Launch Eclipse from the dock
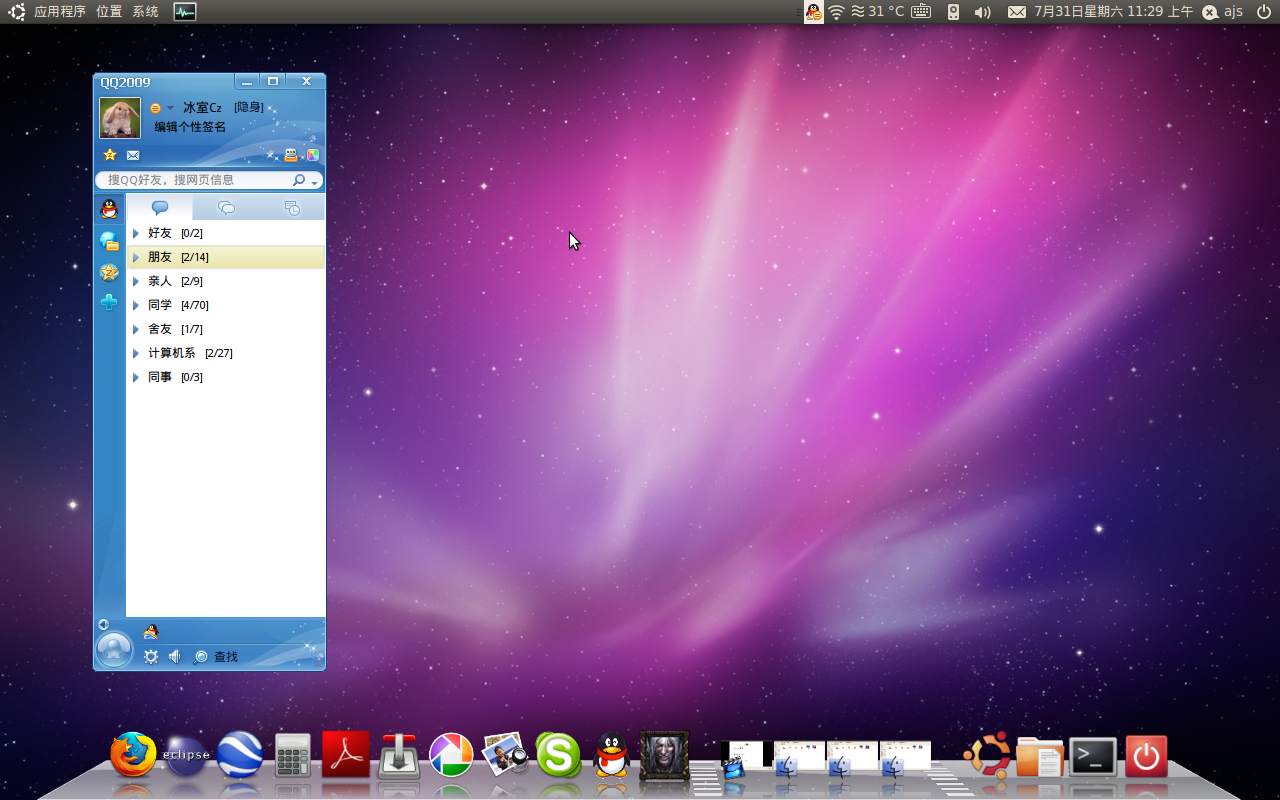This screenshot has width=1280, height=800. 187,755
